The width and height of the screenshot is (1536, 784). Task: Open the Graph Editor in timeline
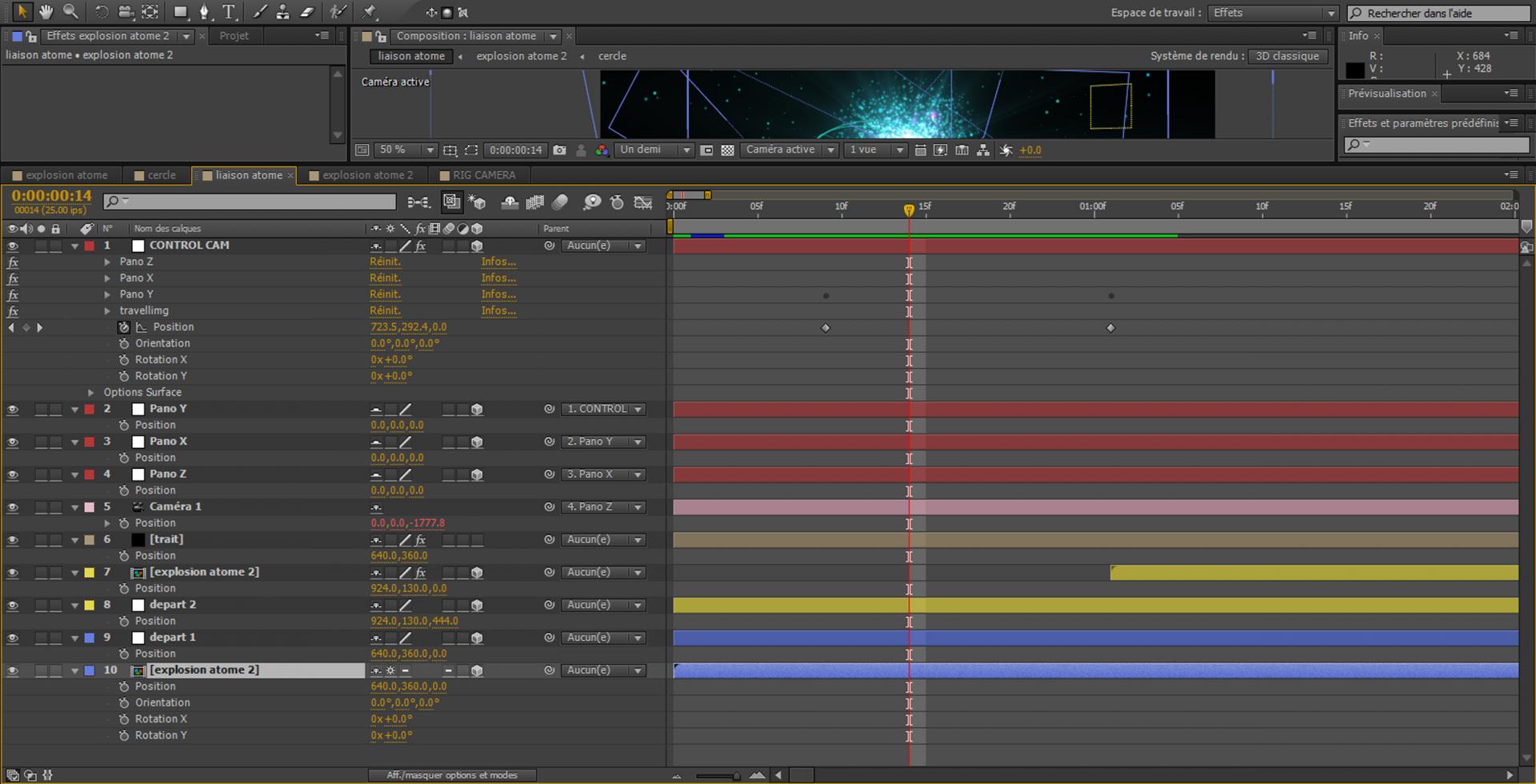[x=643, y=202]
